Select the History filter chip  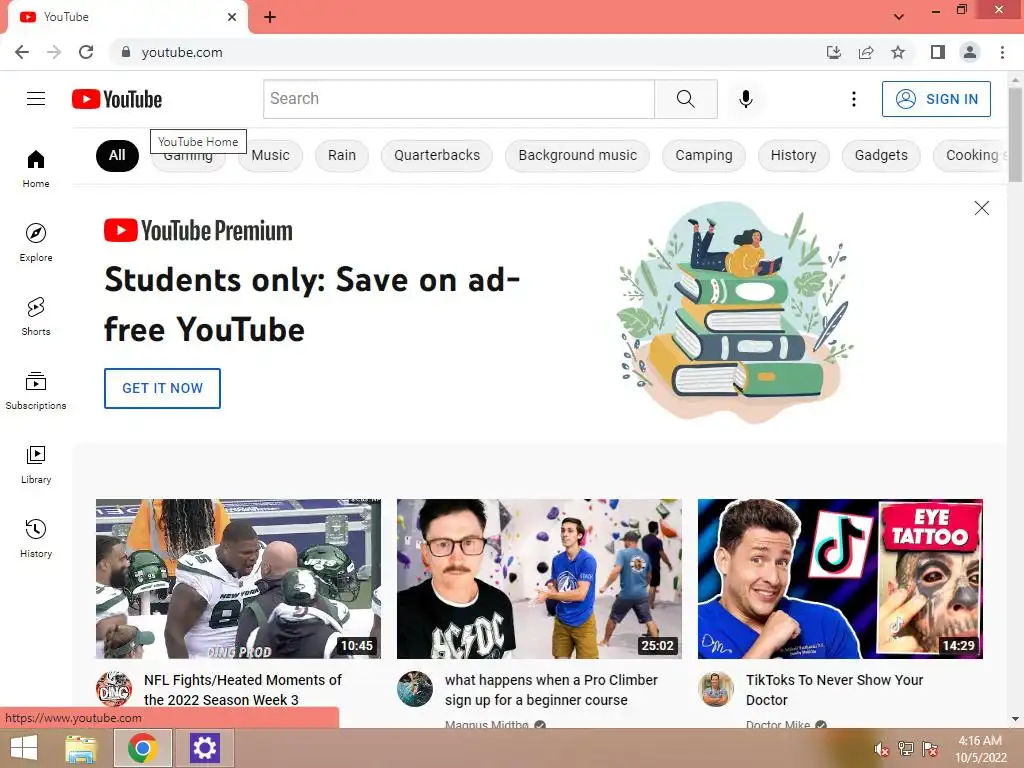click(793, 155)
